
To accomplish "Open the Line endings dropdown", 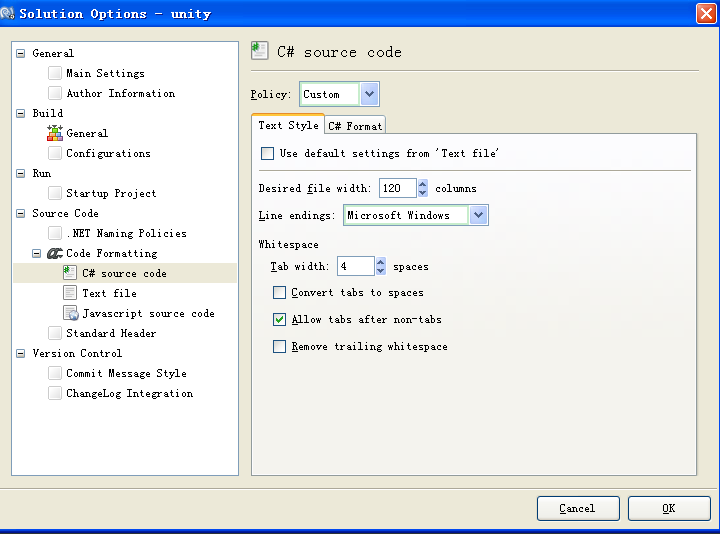I will [478, 215].
